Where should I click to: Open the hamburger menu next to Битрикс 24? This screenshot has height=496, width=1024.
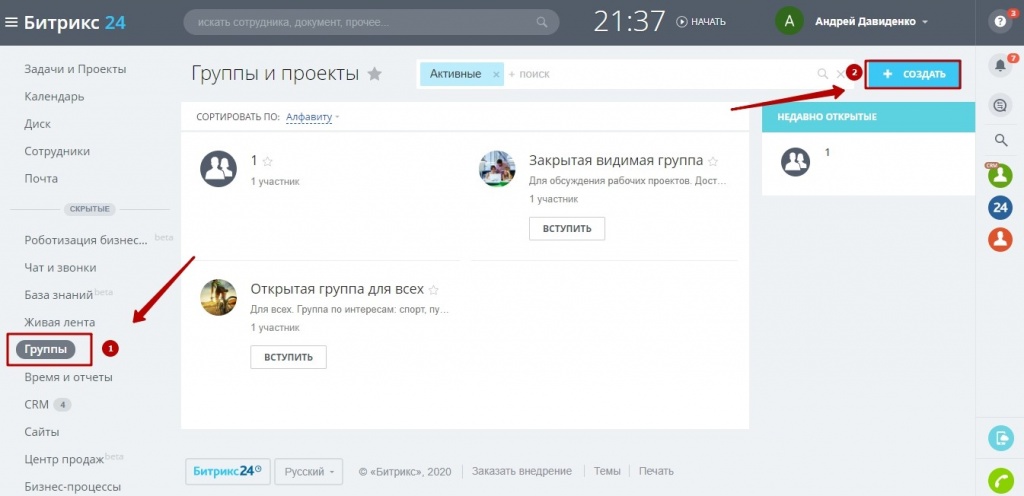(x=11, y=22)
